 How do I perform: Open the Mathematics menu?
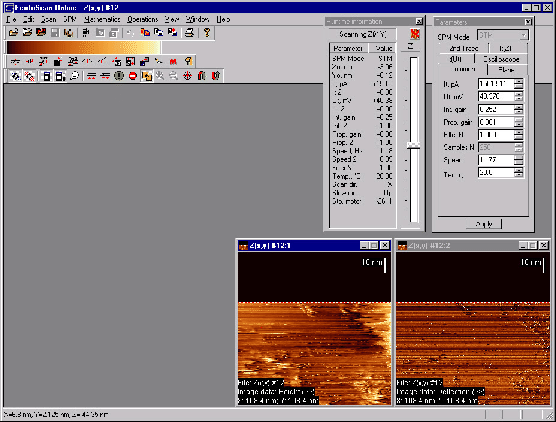pos(102,19)
